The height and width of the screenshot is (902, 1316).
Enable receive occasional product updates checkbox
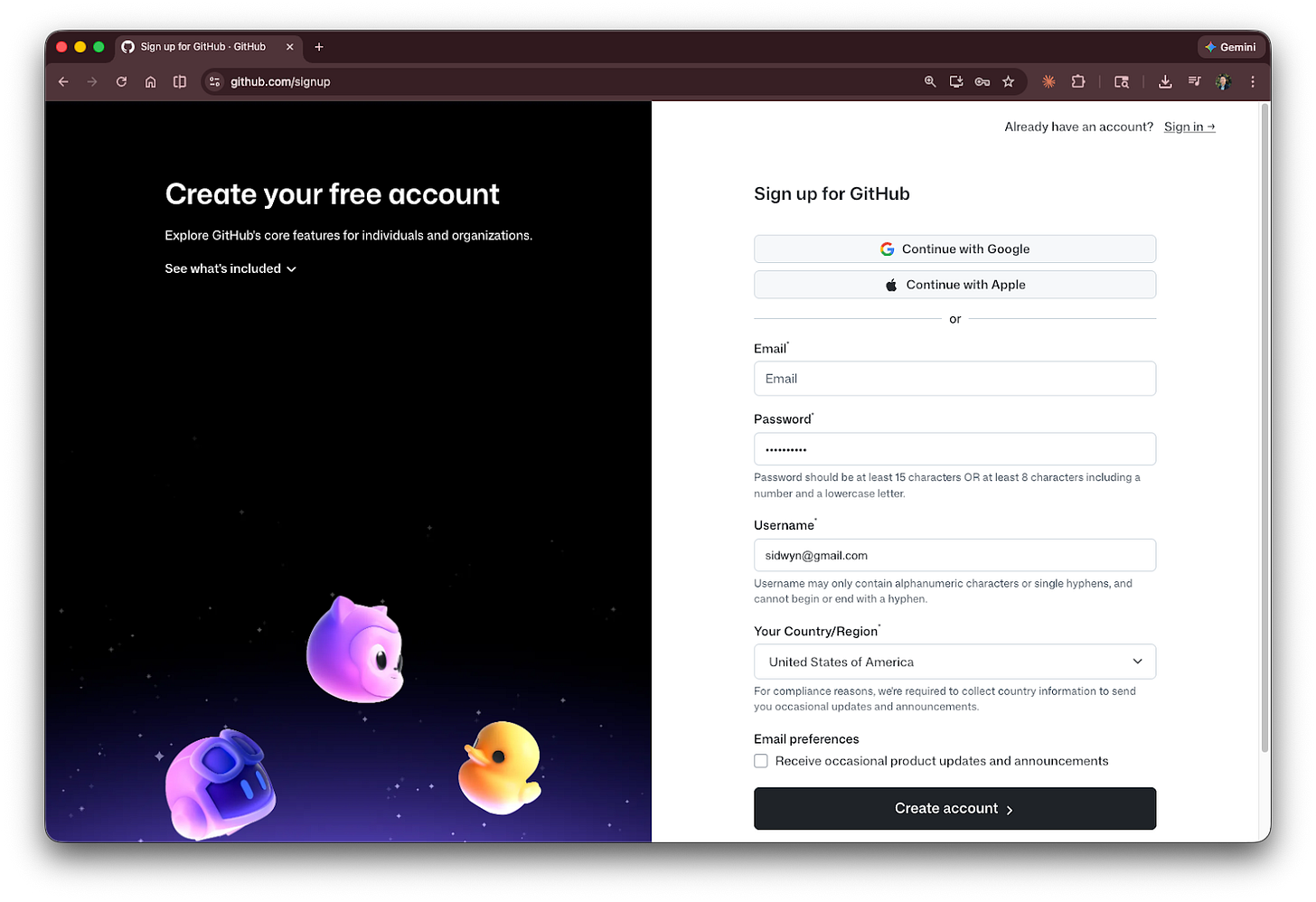tap(761, 761)
